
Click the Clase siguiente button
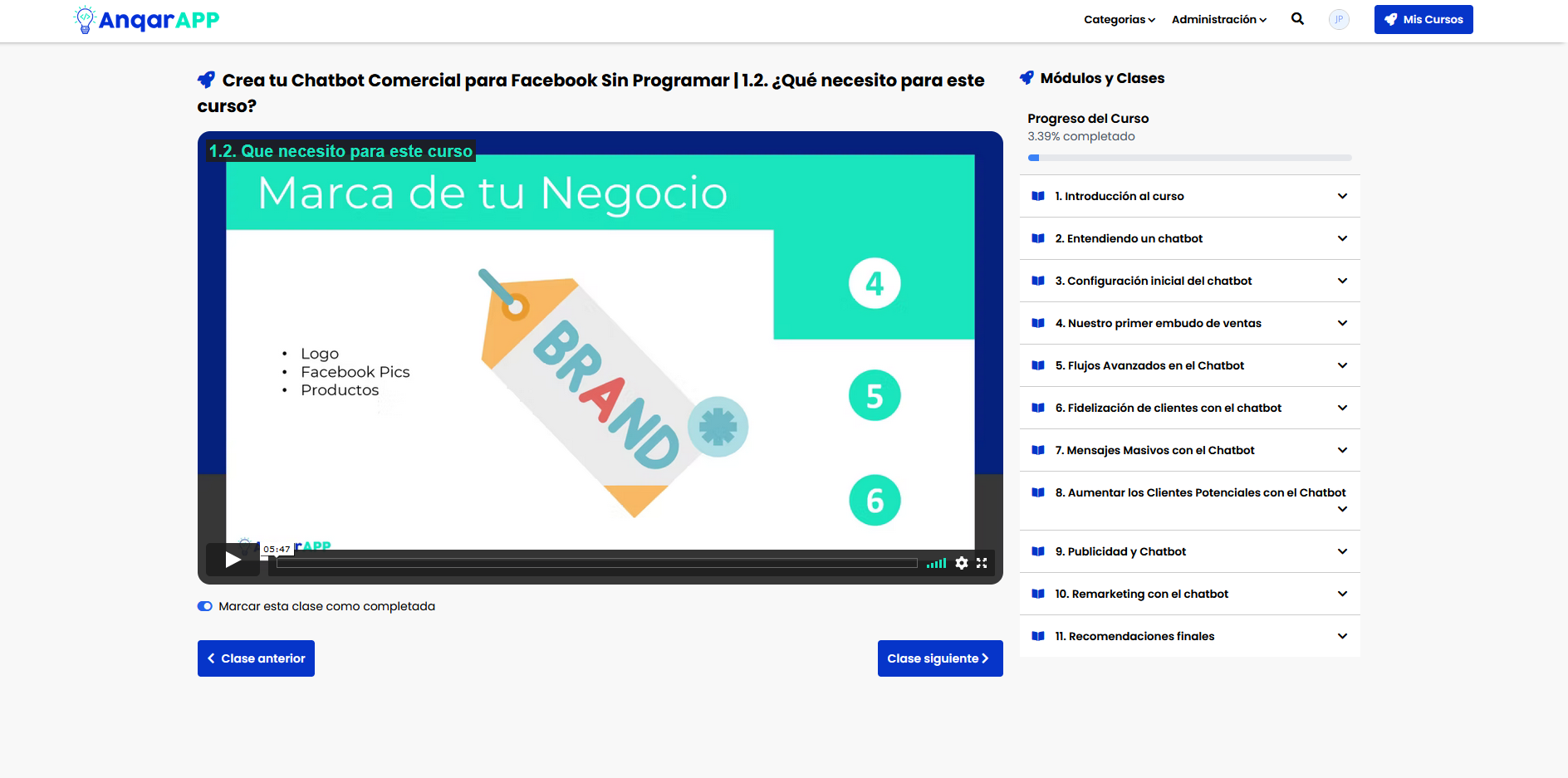(x=940, y=658)
